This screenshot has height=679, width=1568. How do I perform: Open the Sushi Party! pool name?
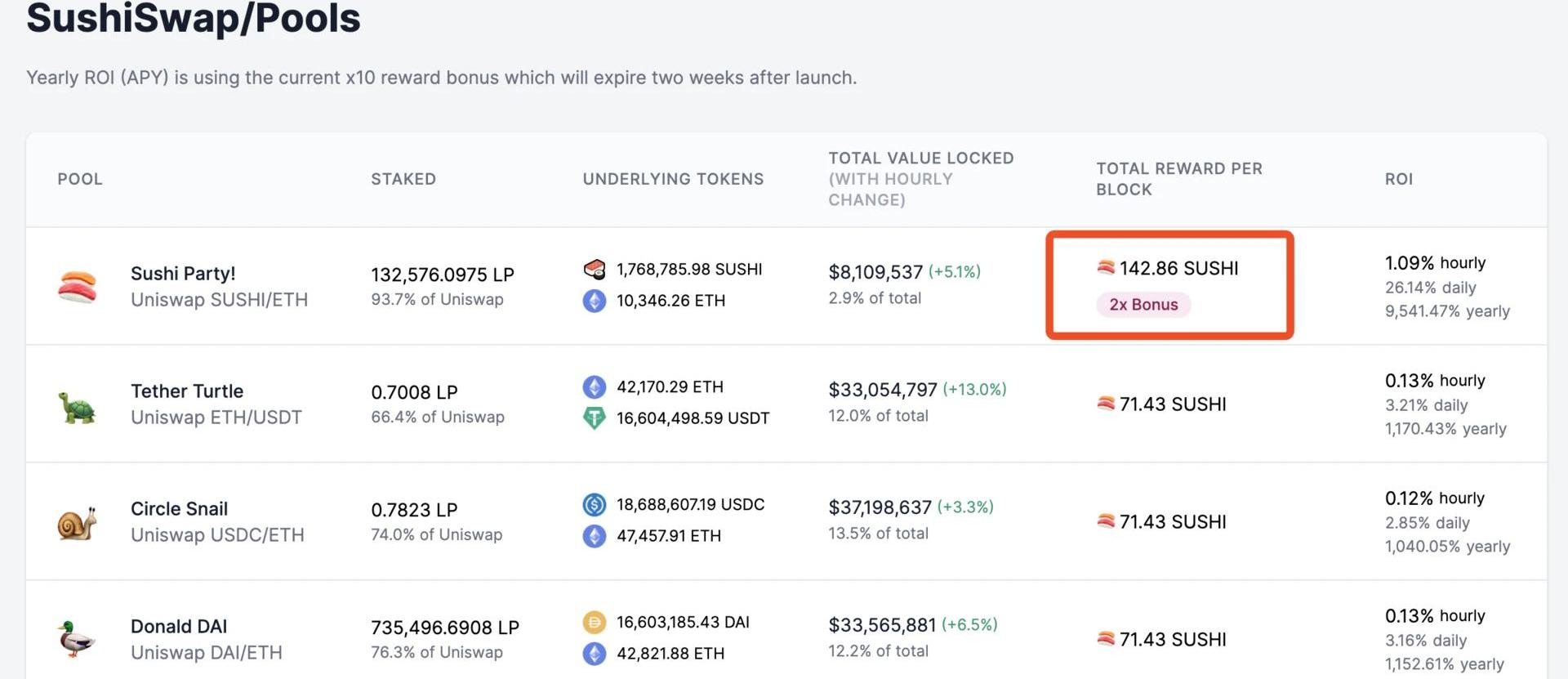(183, 274)
